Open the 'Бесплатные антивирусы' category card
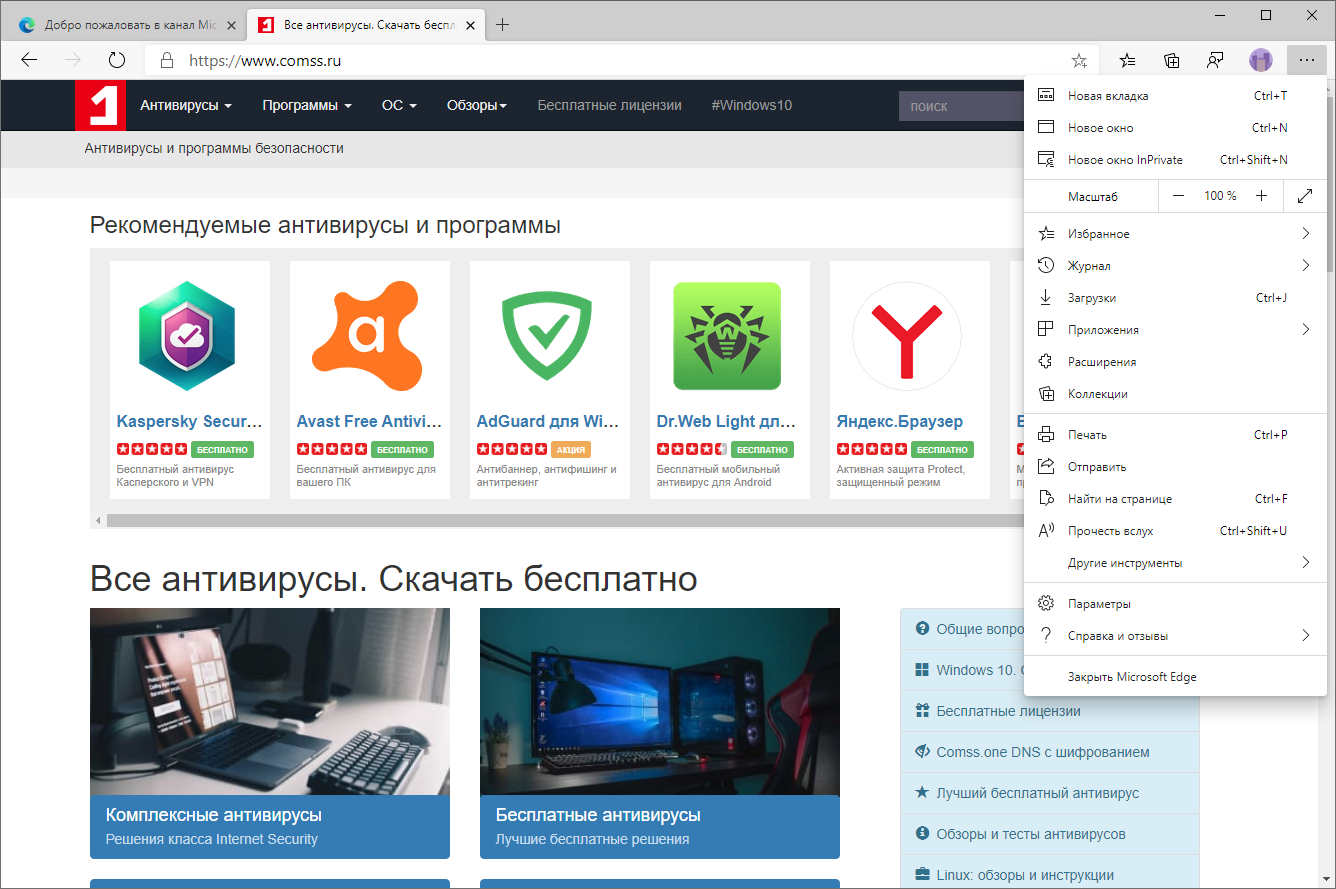The height and width of the screenshot is (889, 1336). click(660, 733)
